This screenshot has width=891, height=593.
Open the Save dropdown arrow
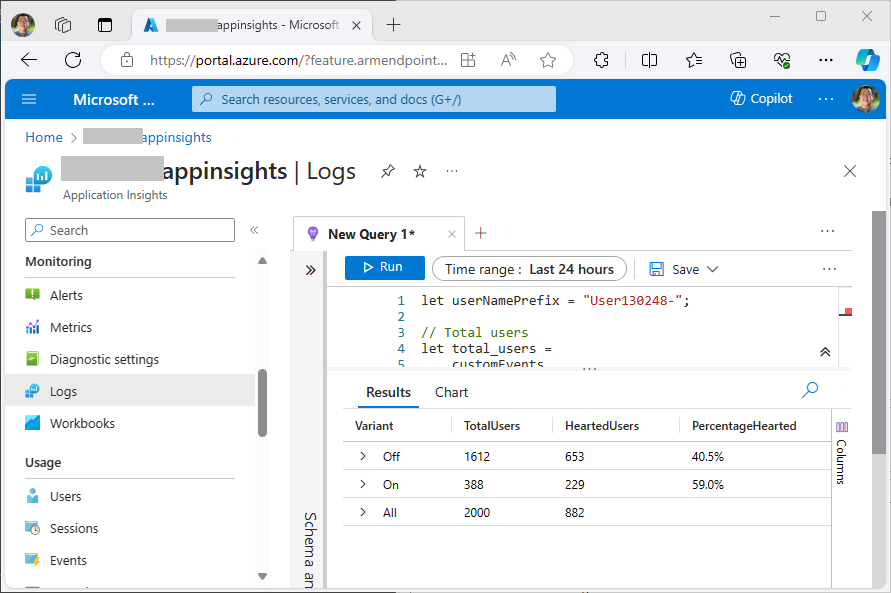click(x=713, y=269)
